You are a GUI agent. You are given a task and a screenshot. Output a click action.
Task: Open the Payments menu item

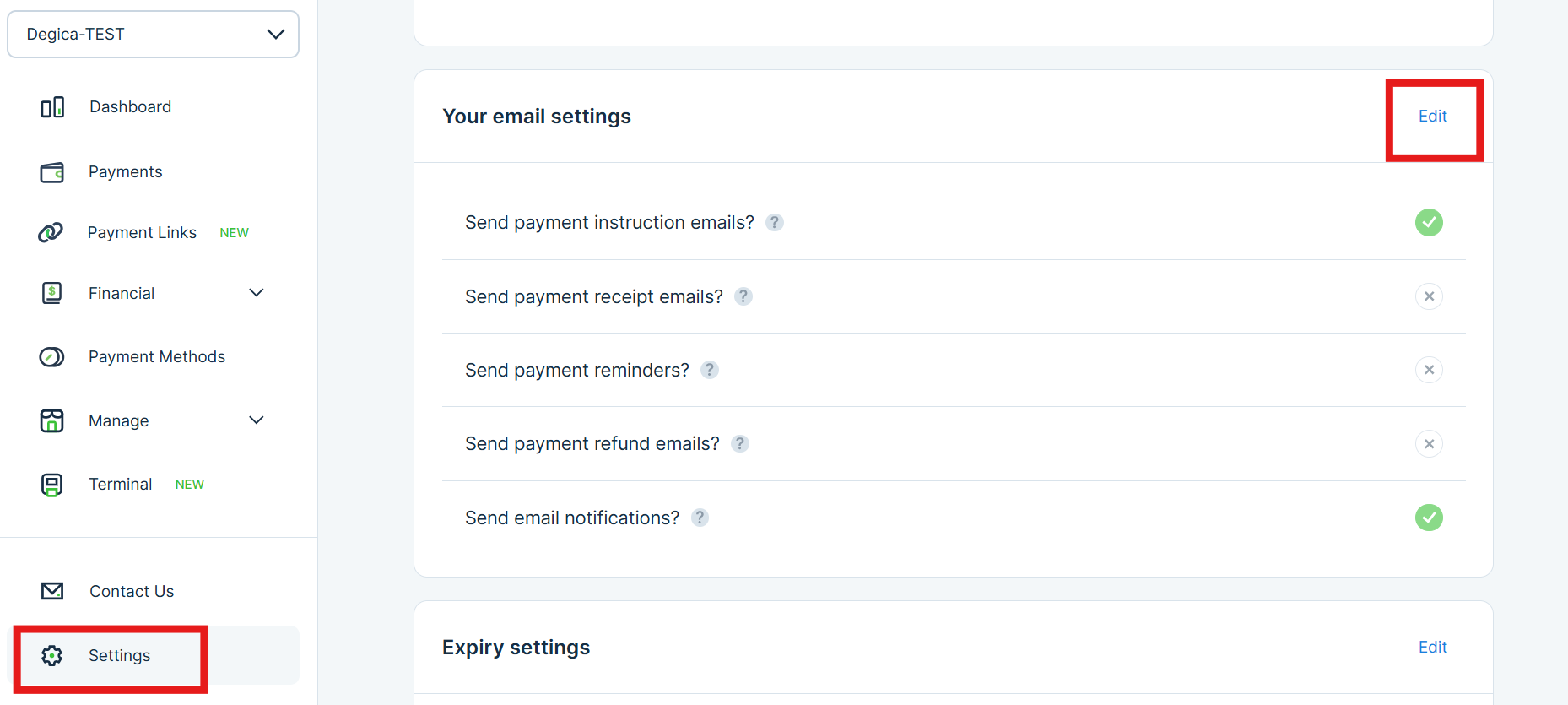coord(125,172)
